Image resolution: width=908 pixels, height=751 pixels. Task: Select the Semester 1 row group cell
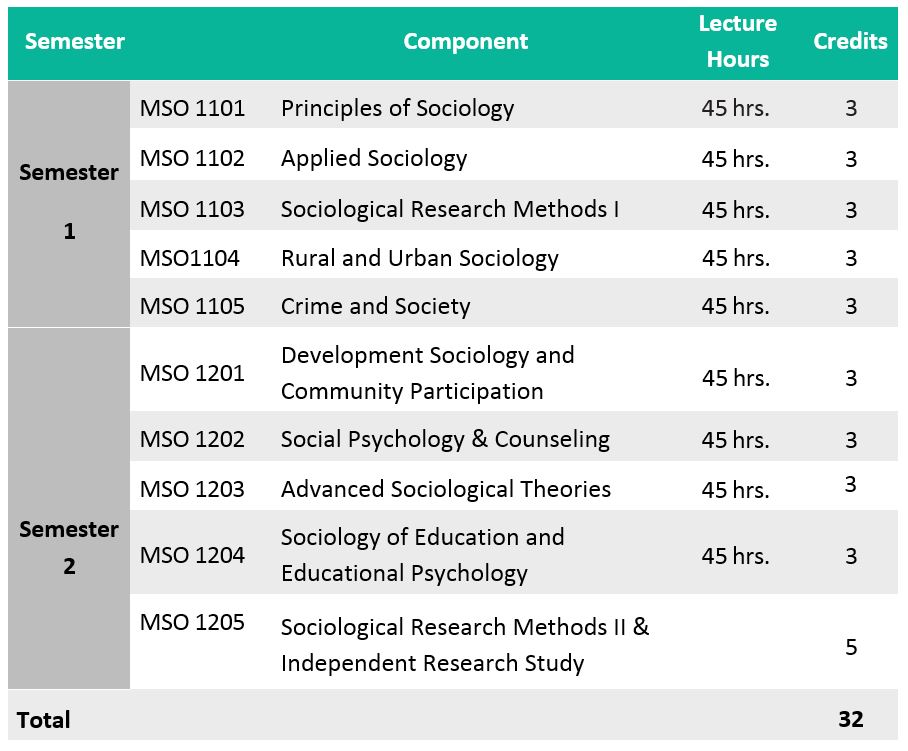[x=69, y=202]
